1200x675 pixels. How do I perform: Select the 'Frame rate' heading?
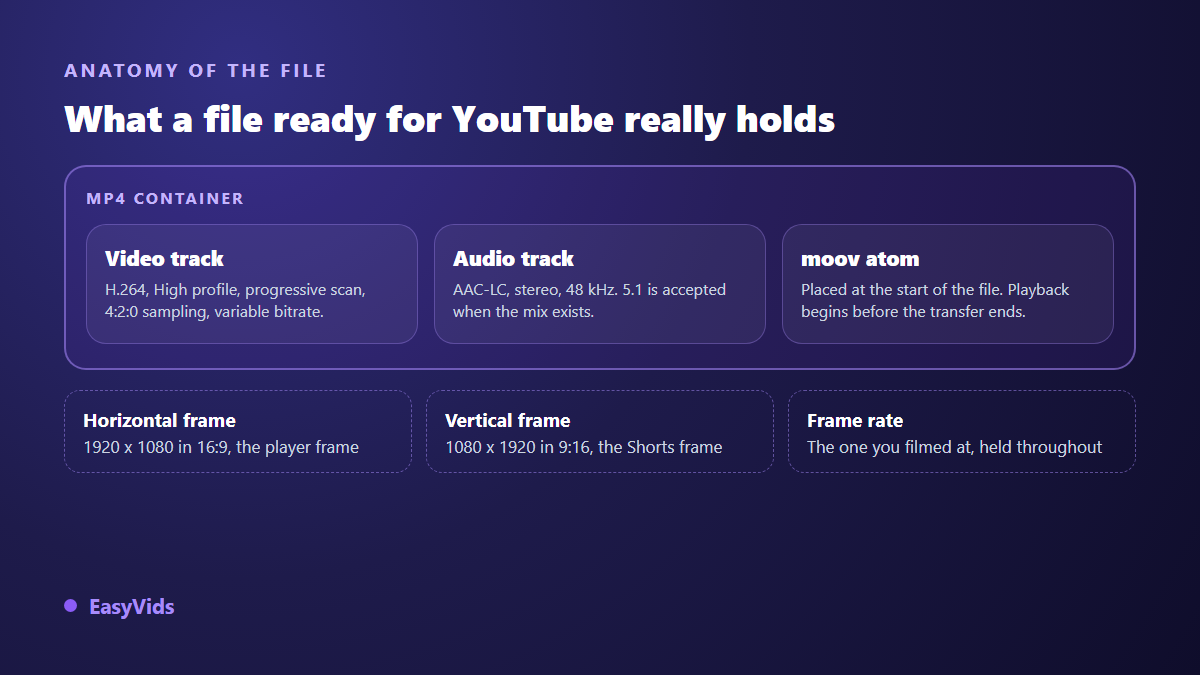(855, 420)
